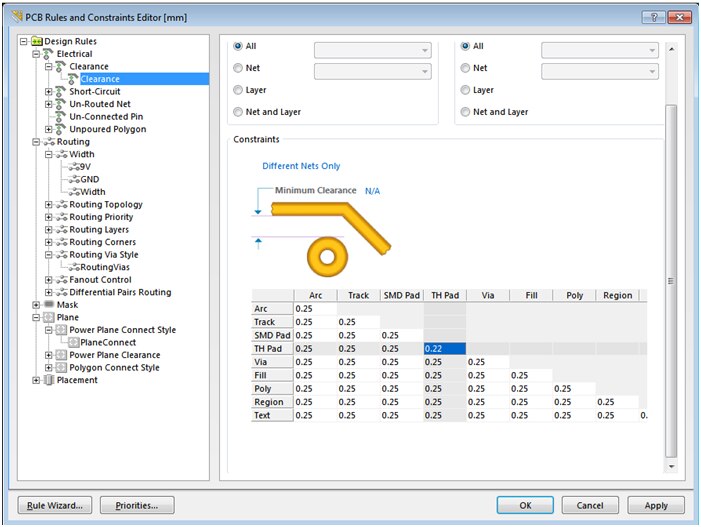Screen dimensions: 701x527
Task: Select the left Net radio button
Action: [238, 69]
